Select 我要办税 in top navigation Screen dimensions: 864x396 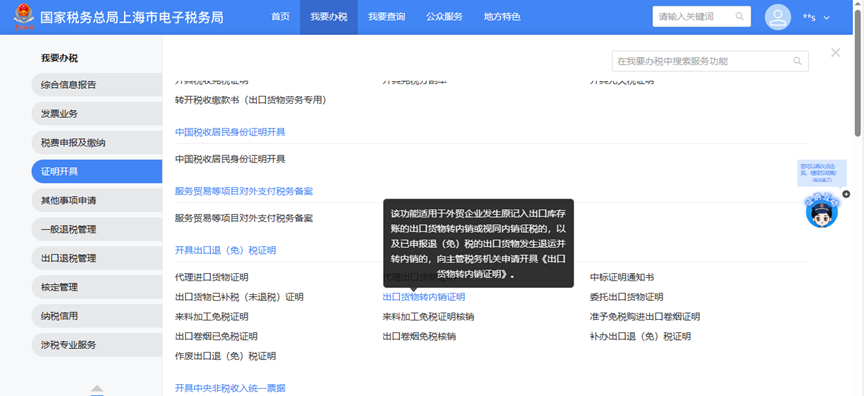click(328, 17)
